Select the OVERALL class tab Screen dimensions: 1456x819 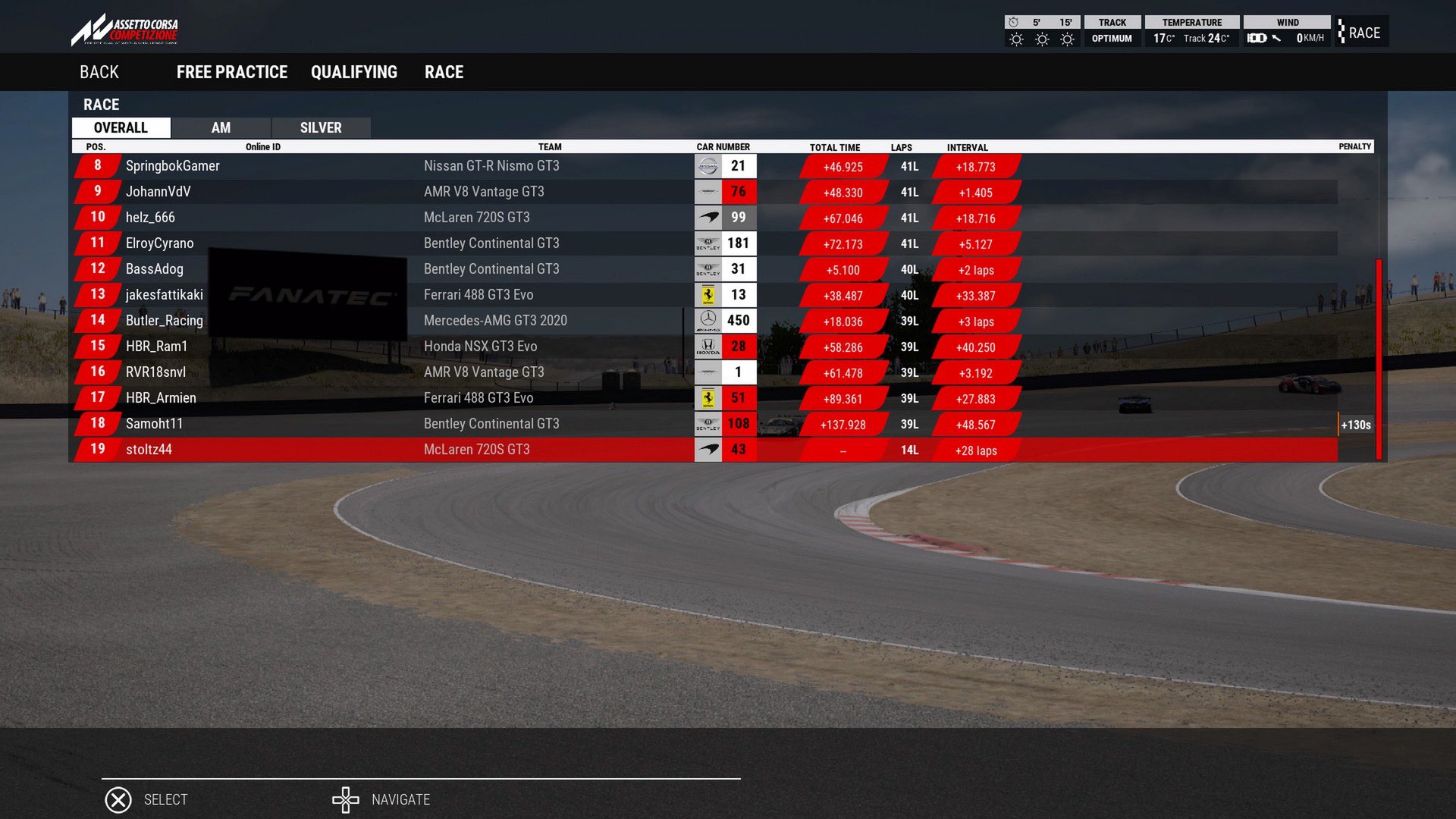tap(121, 127)
